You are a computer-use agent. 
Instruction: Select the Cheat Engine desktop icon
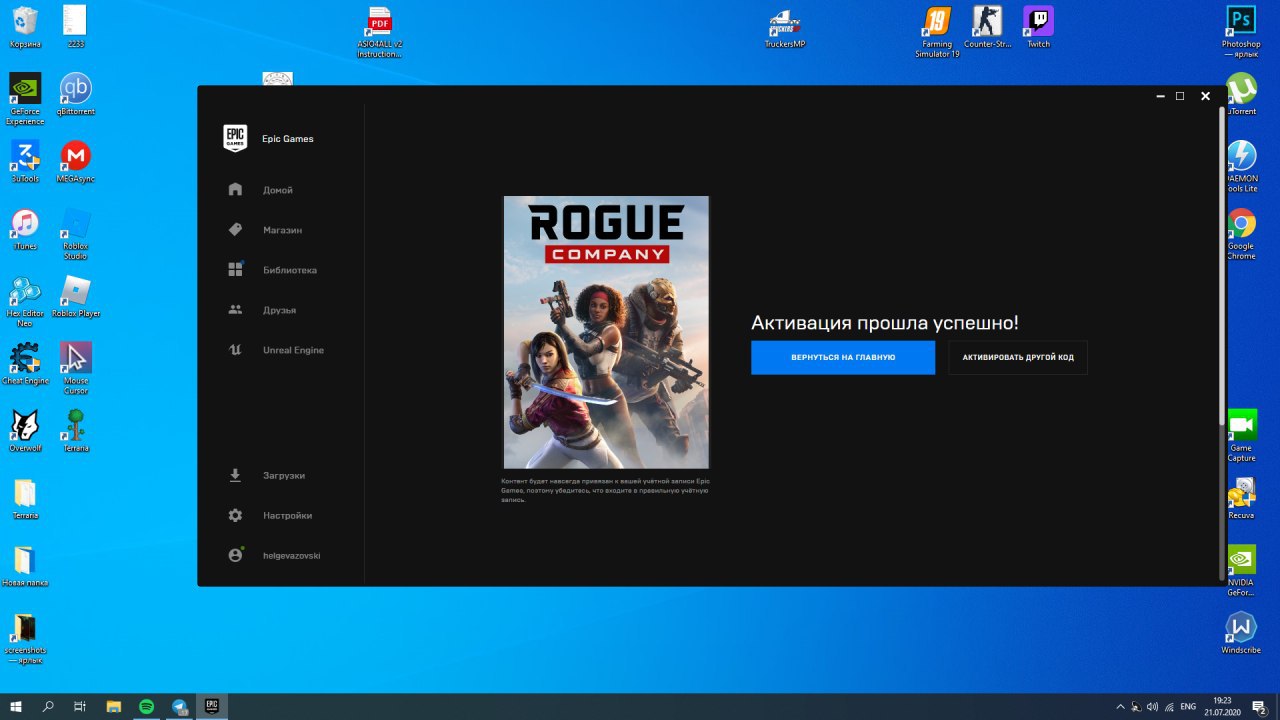[x=25, y=363]
